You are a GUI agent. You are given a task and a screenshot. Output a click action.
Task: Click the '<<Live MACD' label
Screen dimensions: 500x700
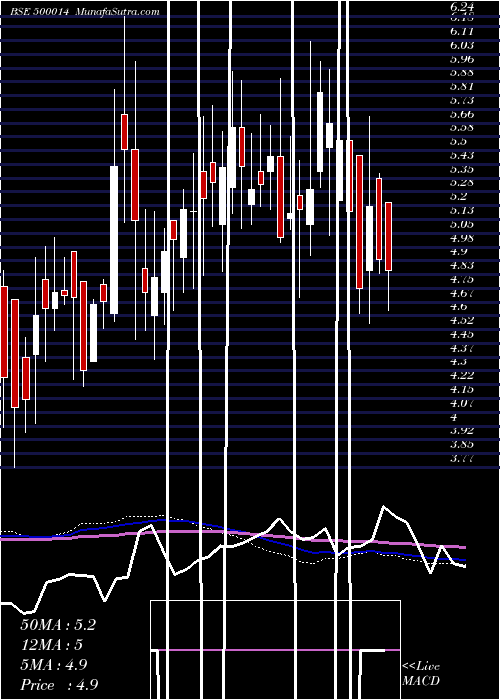pos(421,674)
